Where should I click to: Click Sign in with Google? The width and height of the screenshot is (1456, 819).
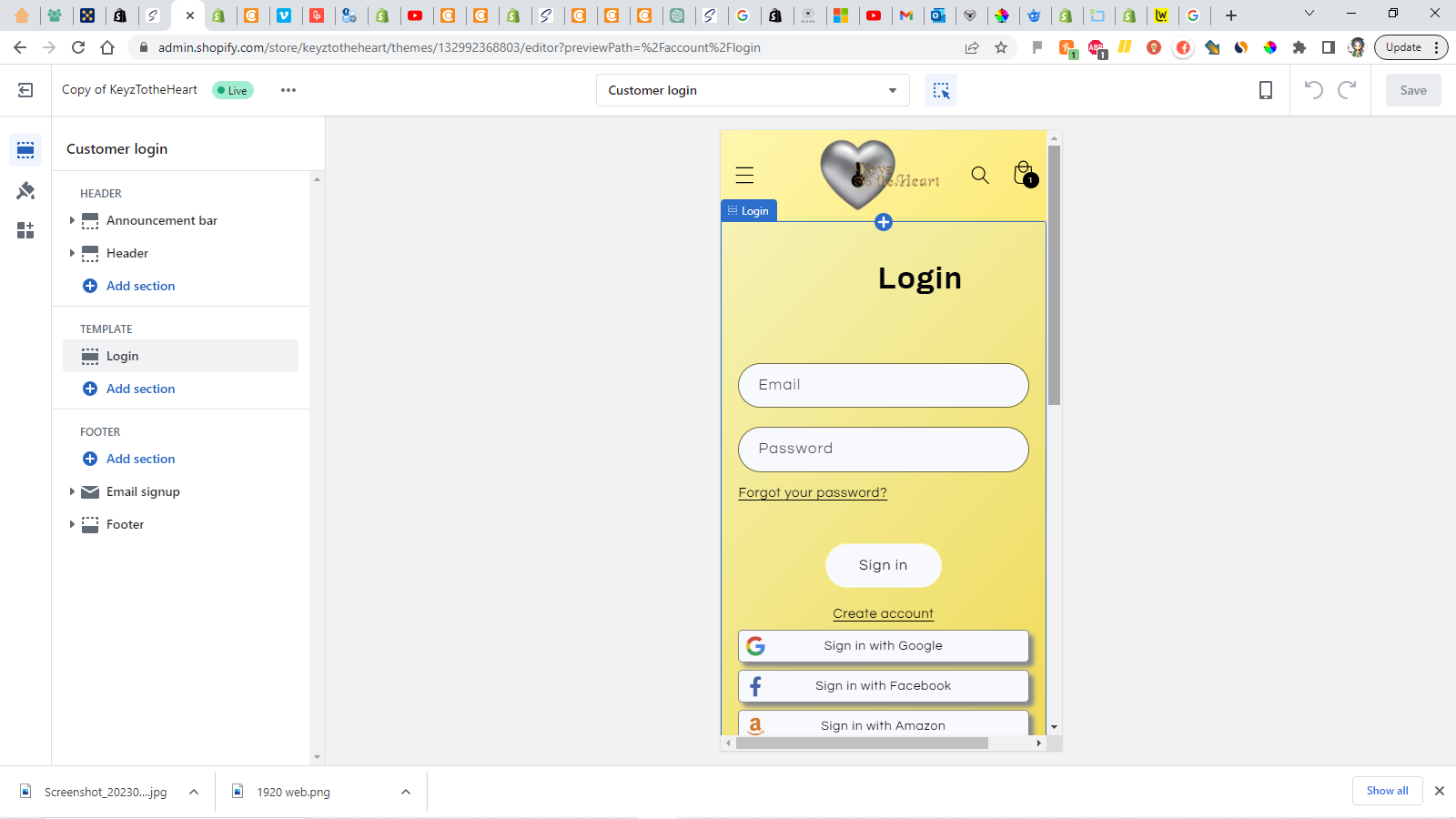click(883, 645)
